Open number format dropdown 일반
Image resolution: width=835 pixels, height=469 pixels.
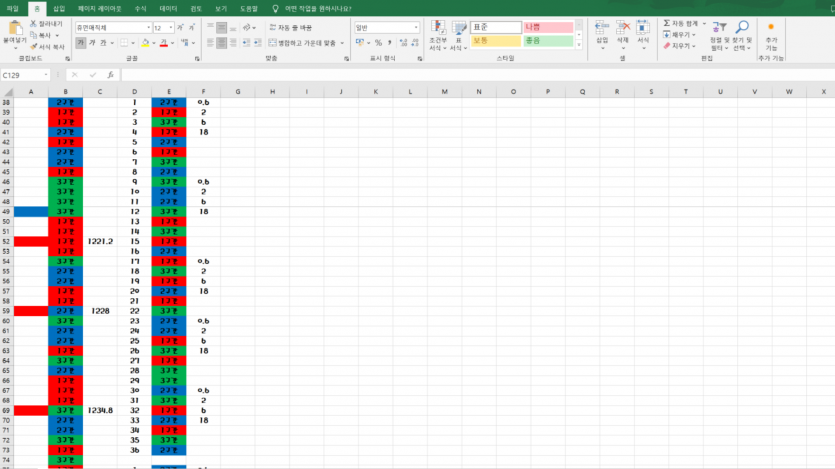(x=415, y=28)
